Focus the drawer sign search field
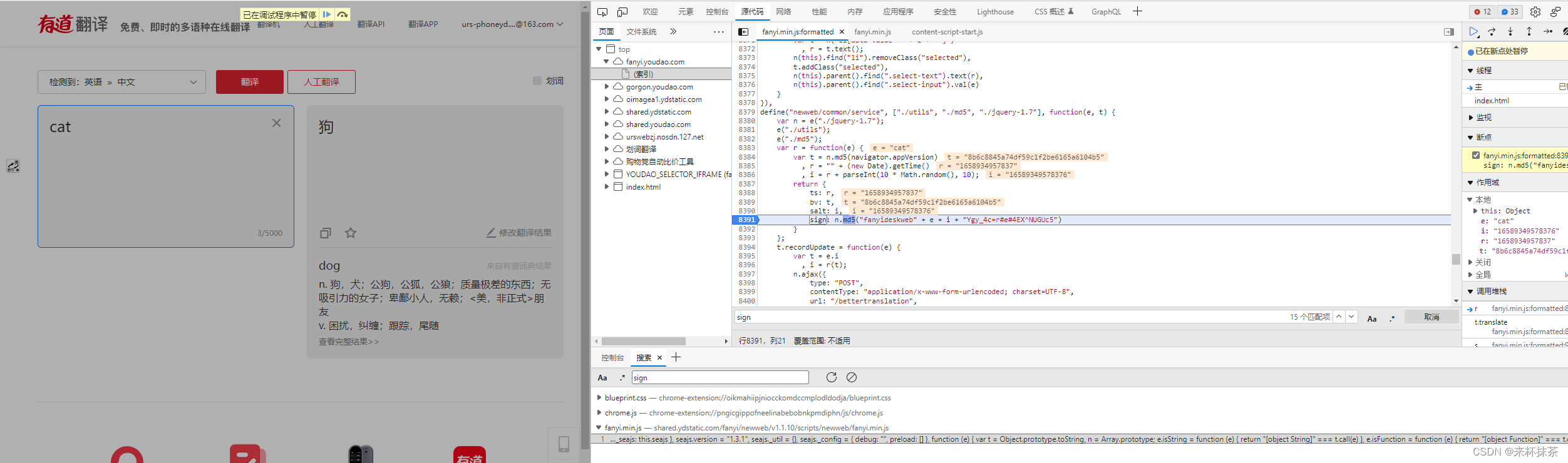 720,377
